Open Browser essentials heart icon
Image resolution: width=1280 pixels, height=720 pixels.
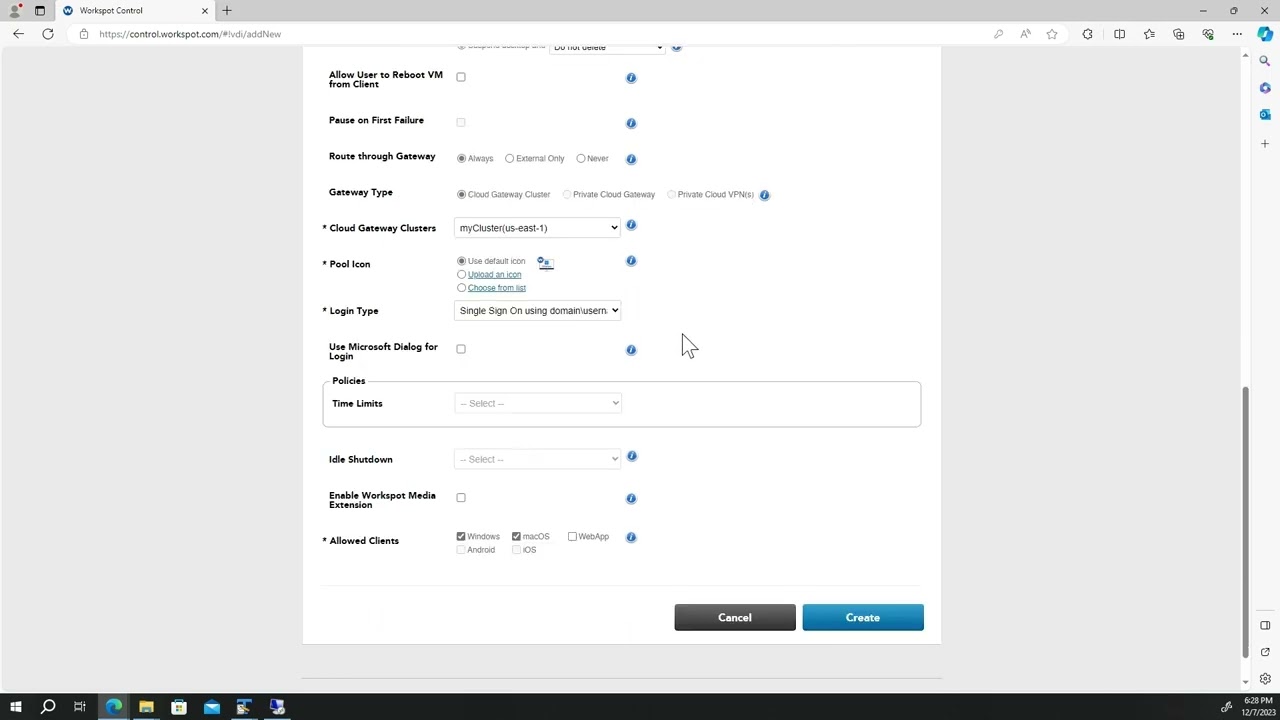tap(1208, 34)
